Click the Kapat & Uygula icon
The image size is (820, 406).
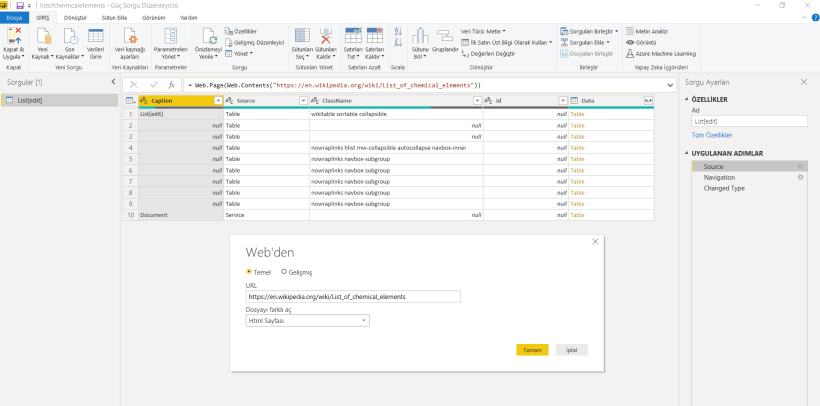click(14, 36)
